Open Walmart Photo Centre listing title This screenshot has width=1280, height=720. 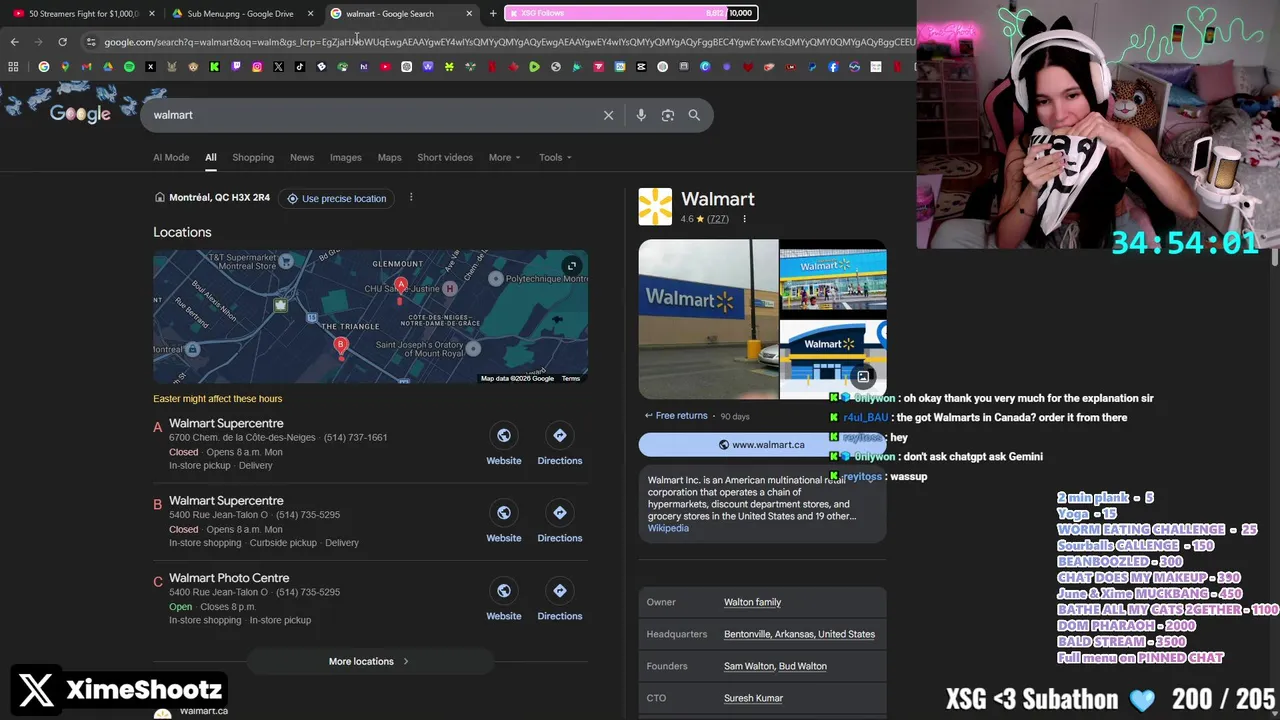click(x=229, y=578)
